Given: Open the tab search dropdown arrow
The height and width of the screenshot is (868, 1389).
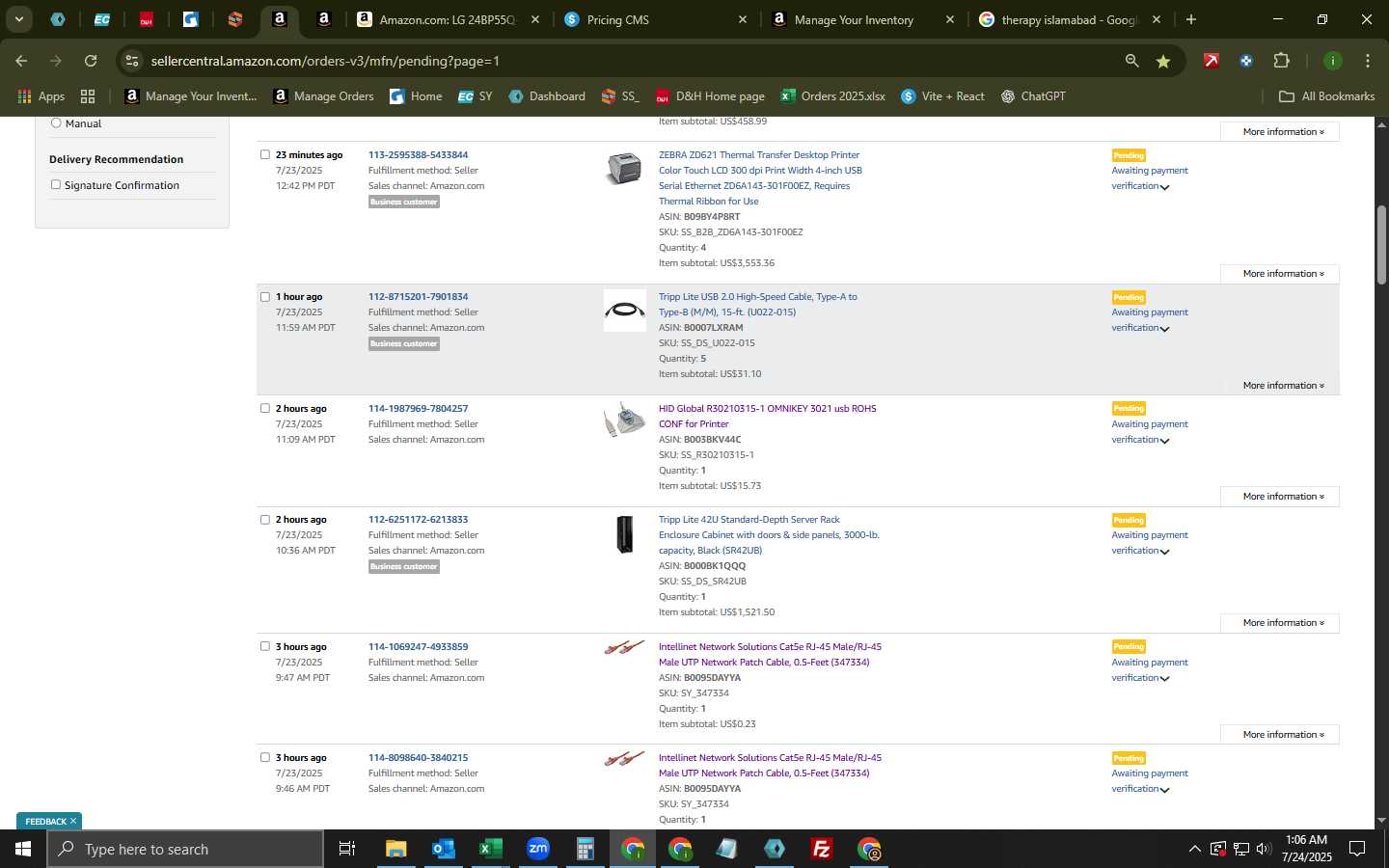Looking at the screenshot, I should click(18, 19).
